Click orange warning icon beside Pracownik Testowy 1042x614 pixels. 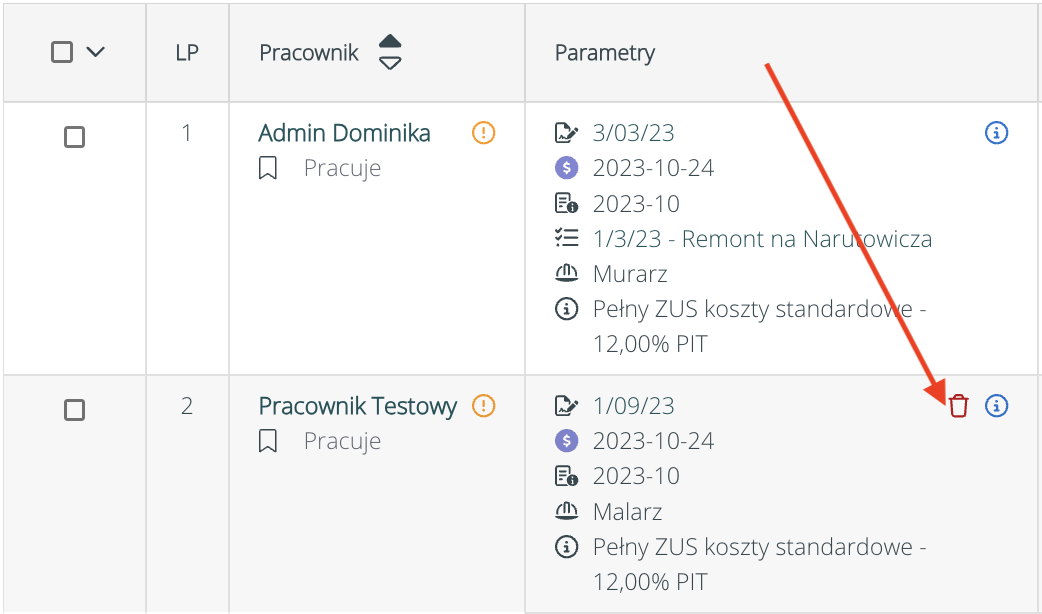484,406
